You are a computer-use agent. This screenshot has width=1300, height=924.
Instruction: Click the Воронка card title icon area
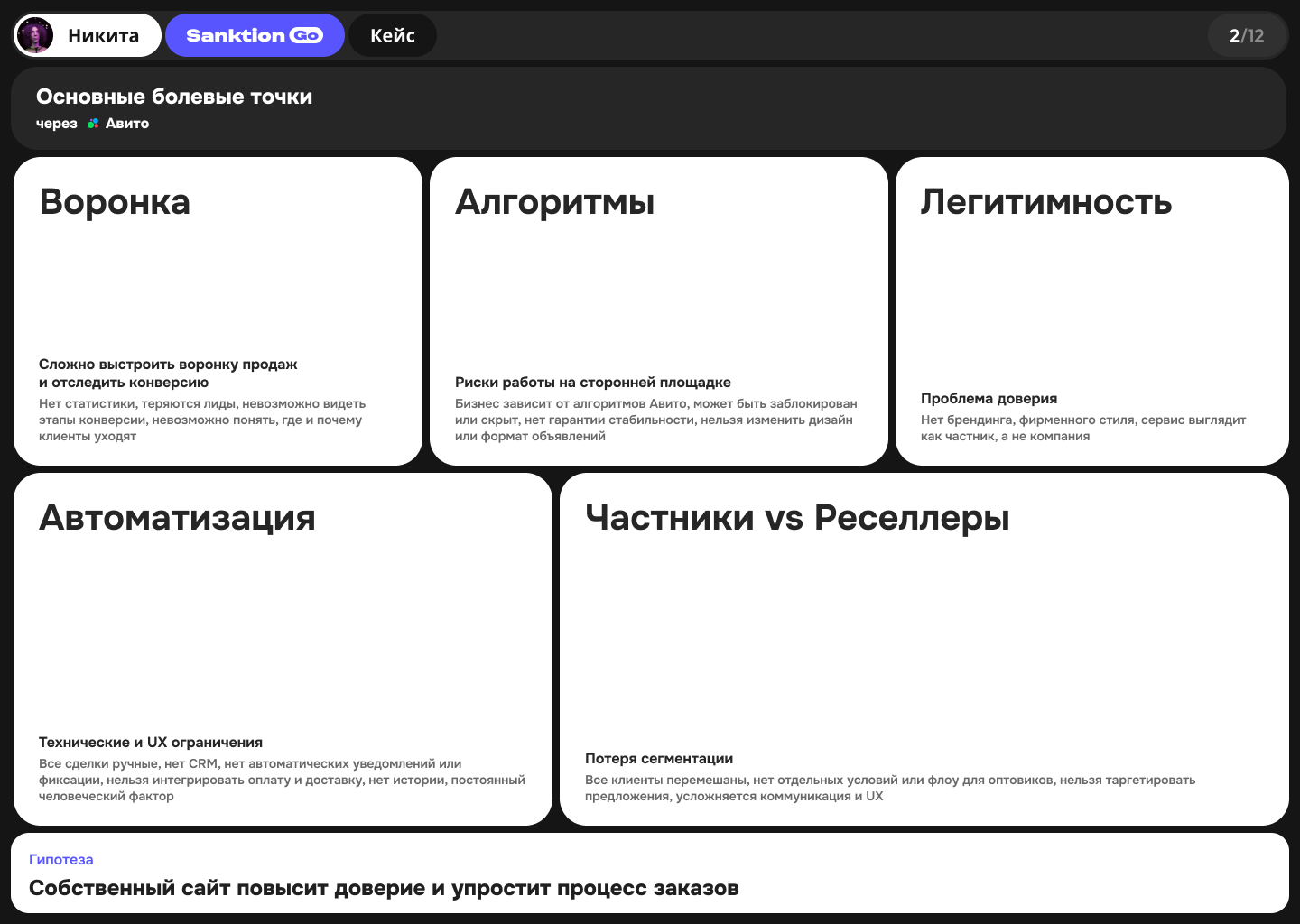click(115, 203)
